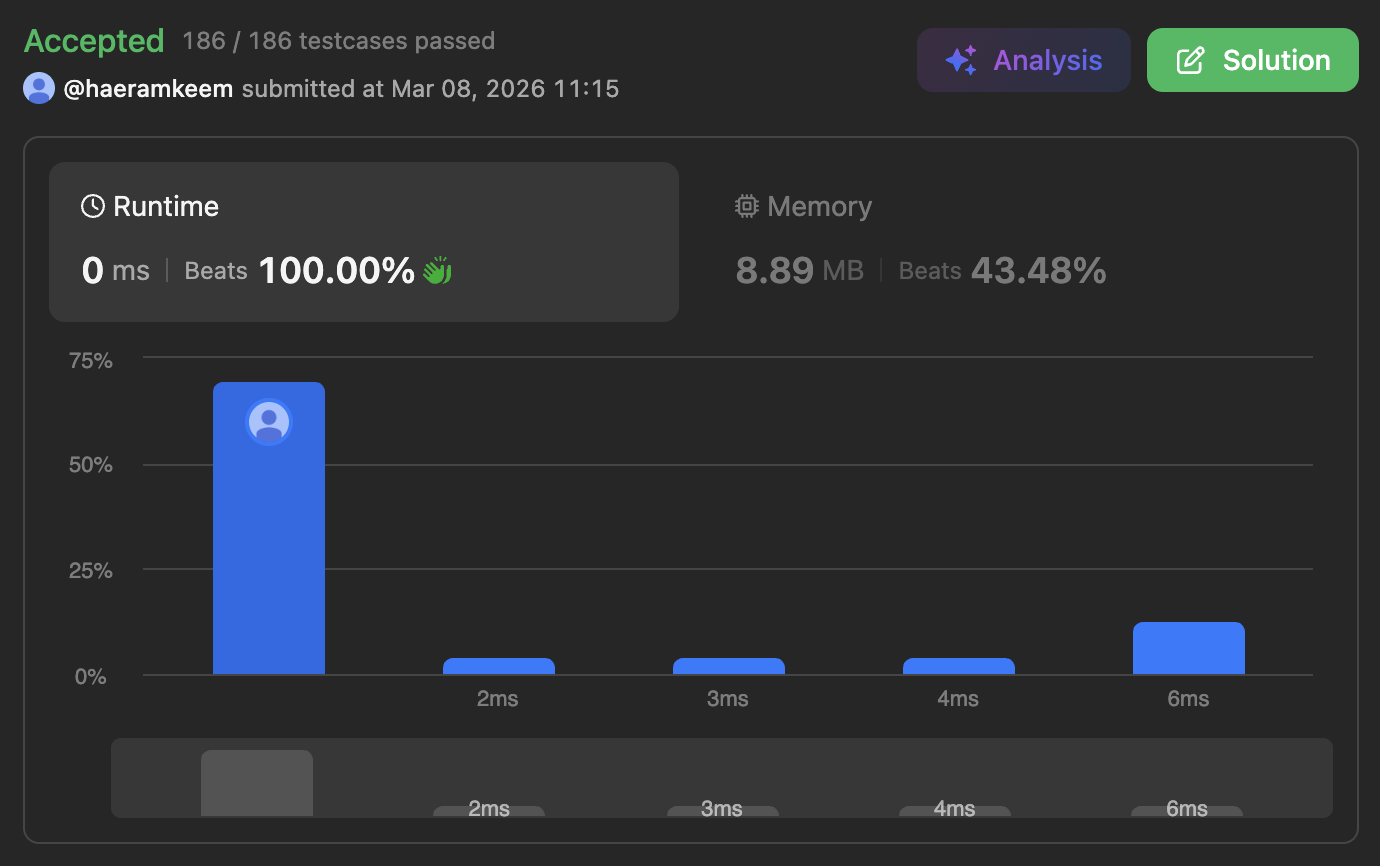
Task: Open the Analysis panel
Action: [1023, 60]
